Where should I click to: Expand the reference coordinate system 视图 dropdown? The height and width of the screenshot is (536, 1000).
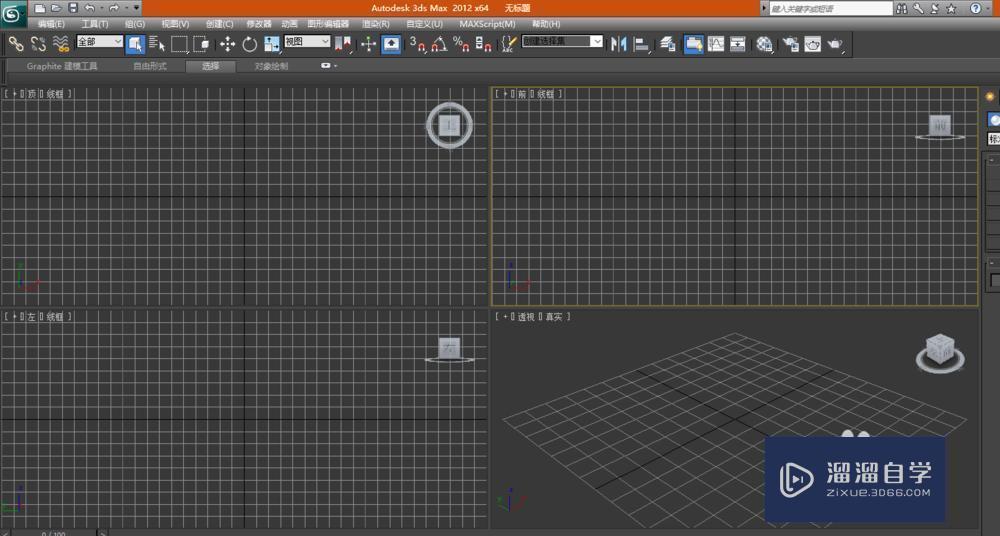pos(307,42)
